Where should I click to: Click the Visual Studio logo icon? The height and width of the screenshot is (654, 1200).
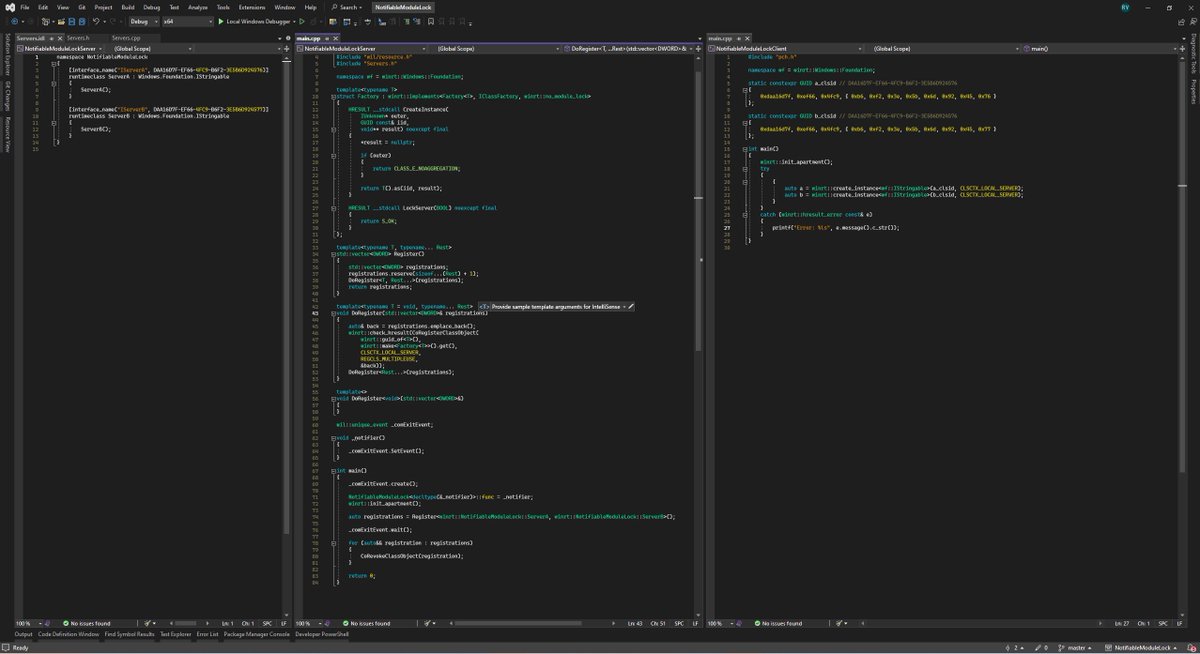9,7
